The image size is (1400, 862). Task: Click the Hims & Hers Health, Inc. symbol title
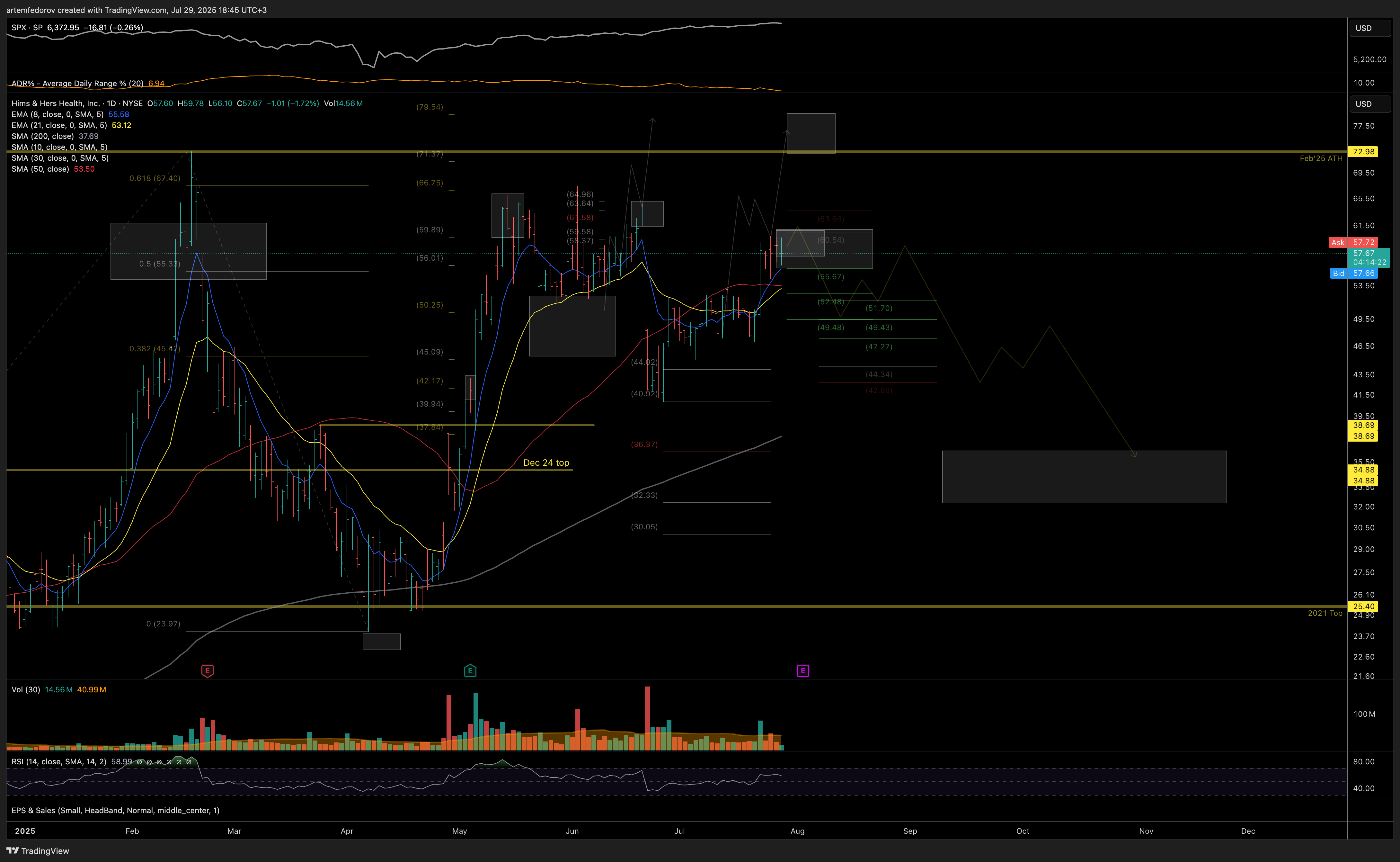[55, 103]
